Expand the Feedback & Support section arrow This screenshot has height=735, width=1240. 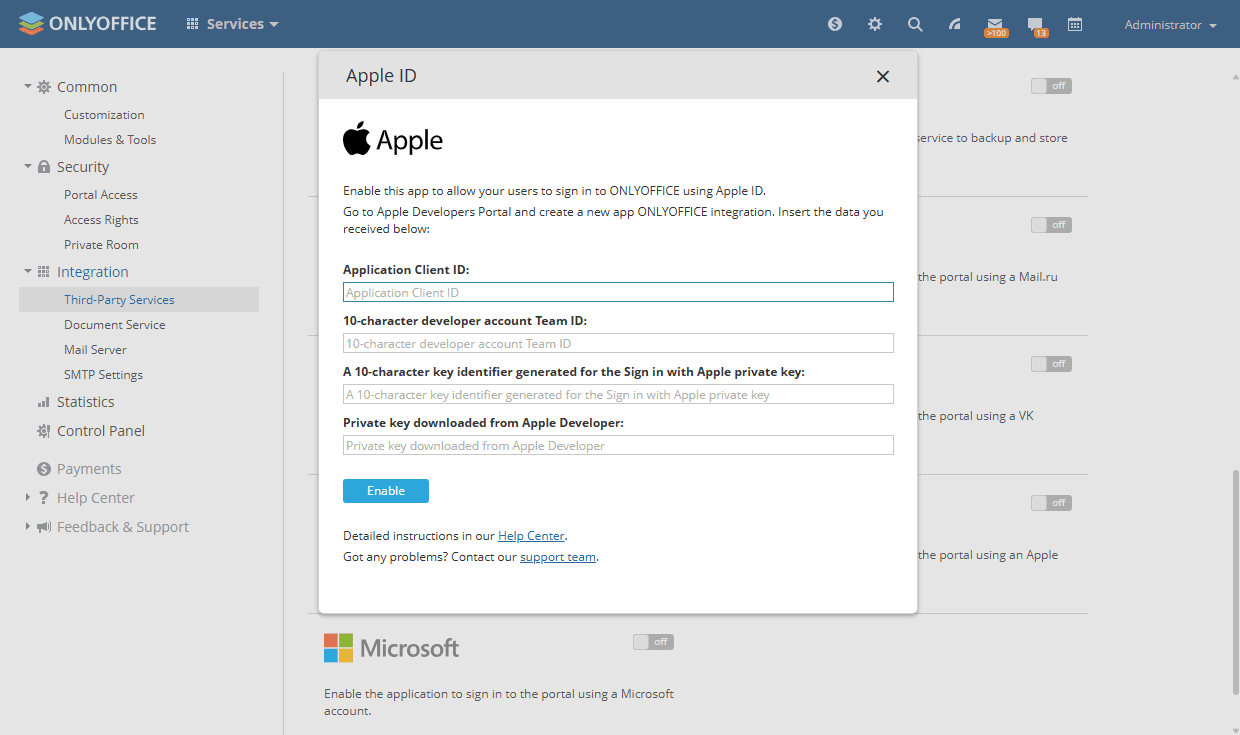28,527
